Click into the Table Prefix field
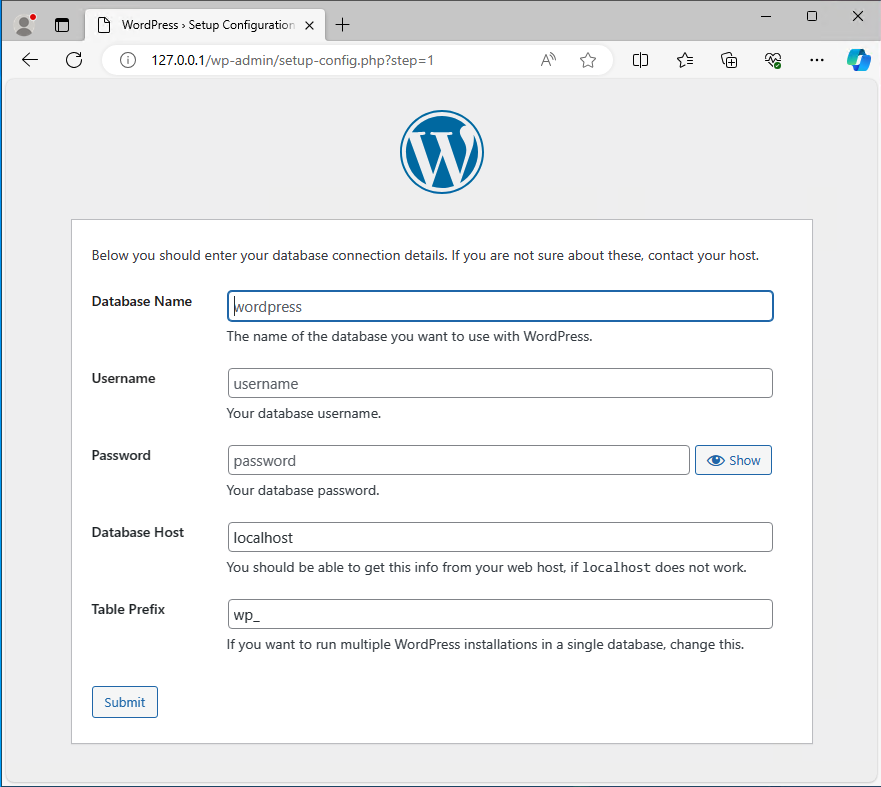 [500, 614]
